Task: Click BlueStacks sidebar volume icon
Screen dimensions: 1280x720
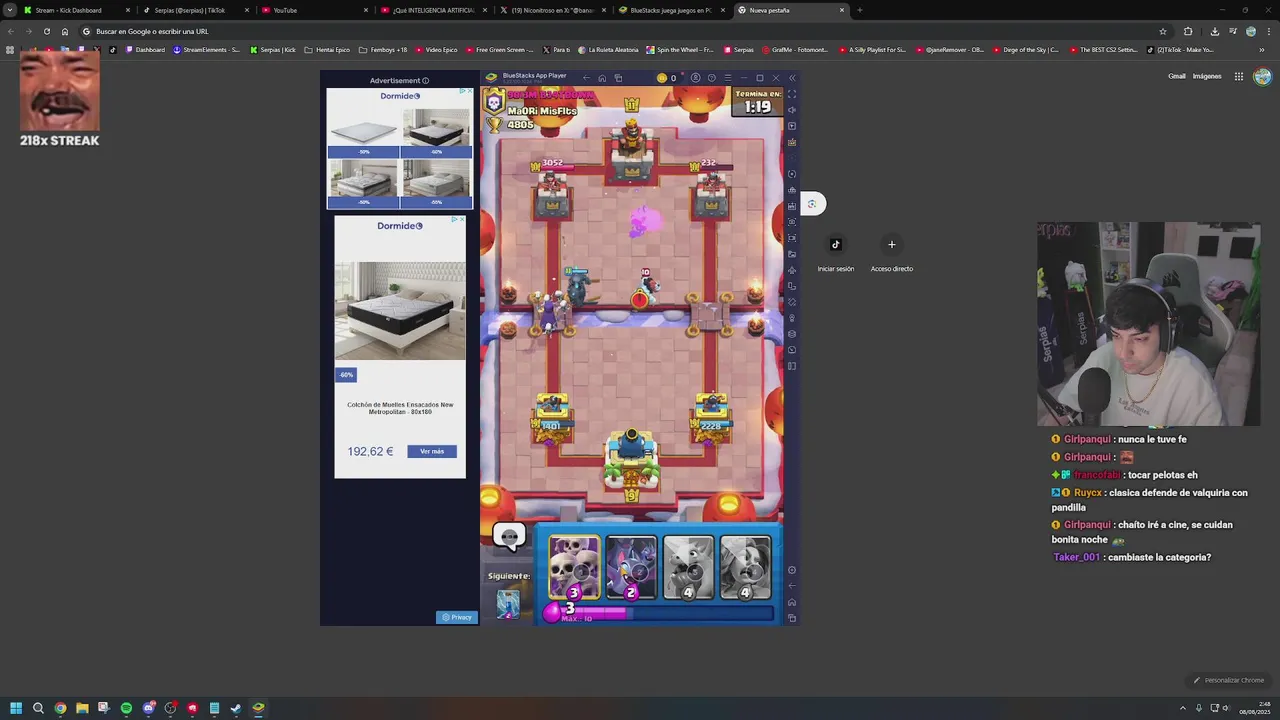Action: [792, 110]
